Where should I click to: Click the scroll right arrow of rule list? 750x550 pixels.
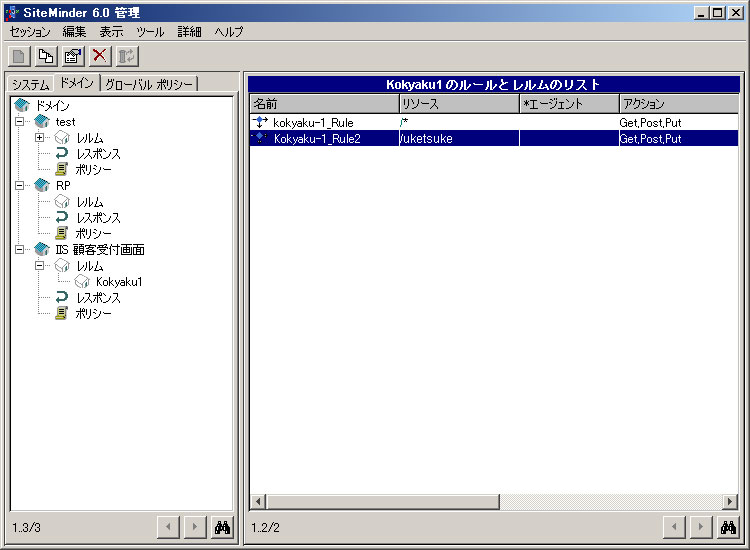(730, 502)
